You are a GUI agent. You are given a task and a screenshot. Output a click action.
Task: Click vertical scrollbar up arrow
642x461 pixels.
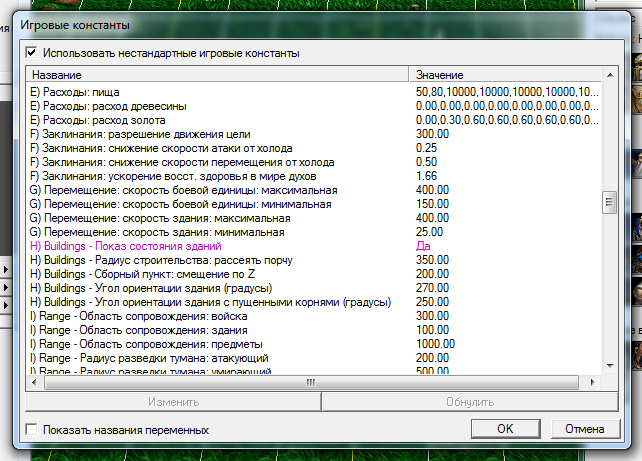point(610,75)
